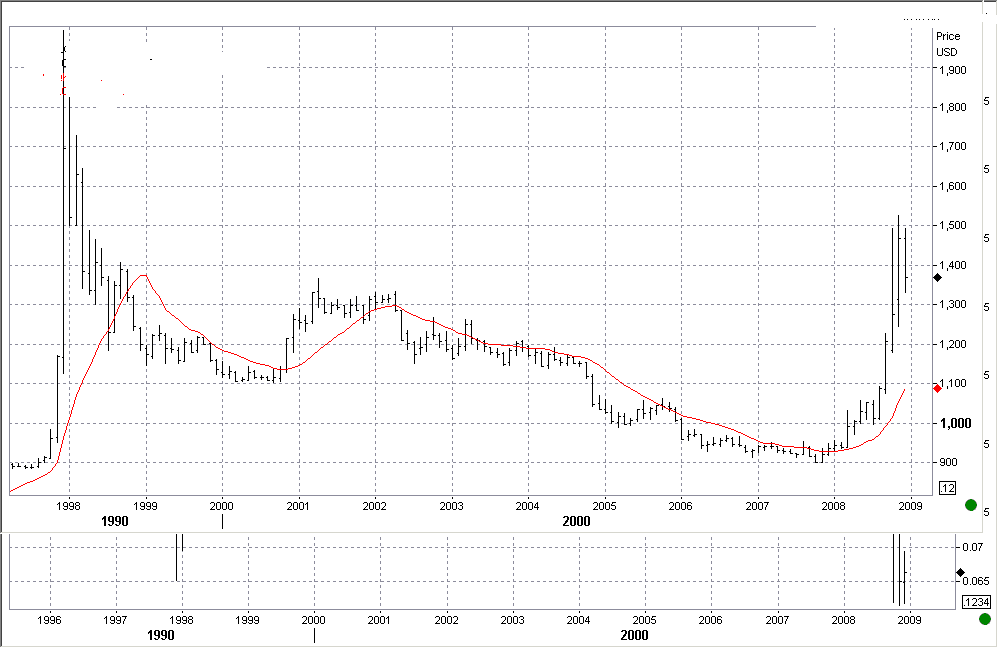Screen dimensions: 998x648
Task: Select the black diamond marker on the price axis
Action: [938, 278]
